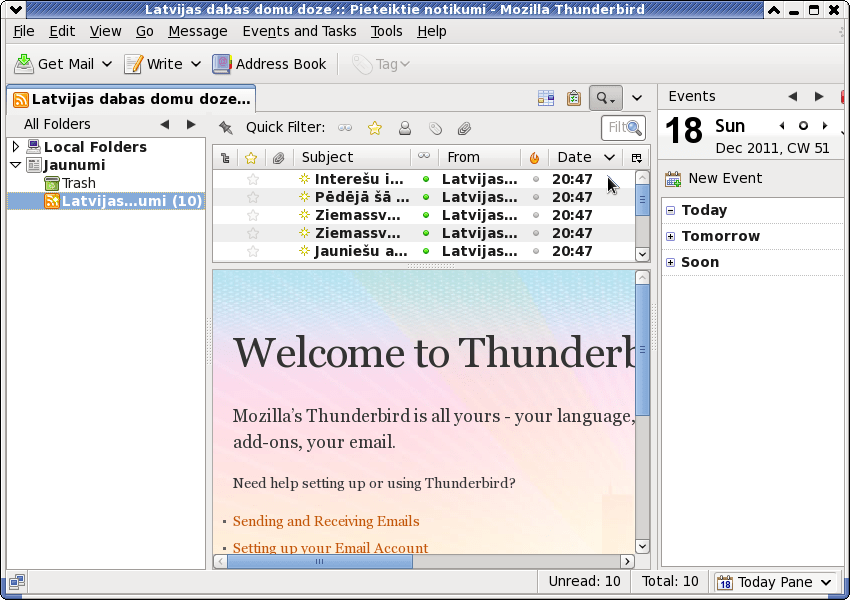Collapse the Jaunumi account tree
850x600 pixels.
click(16, 165)
